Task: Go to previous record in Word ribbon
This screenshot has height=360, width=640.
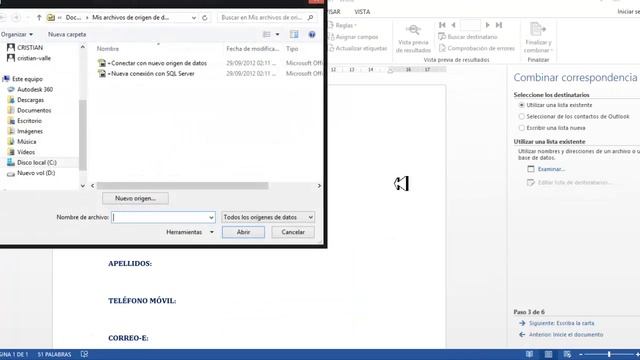Action: click(x=453, y=25)
